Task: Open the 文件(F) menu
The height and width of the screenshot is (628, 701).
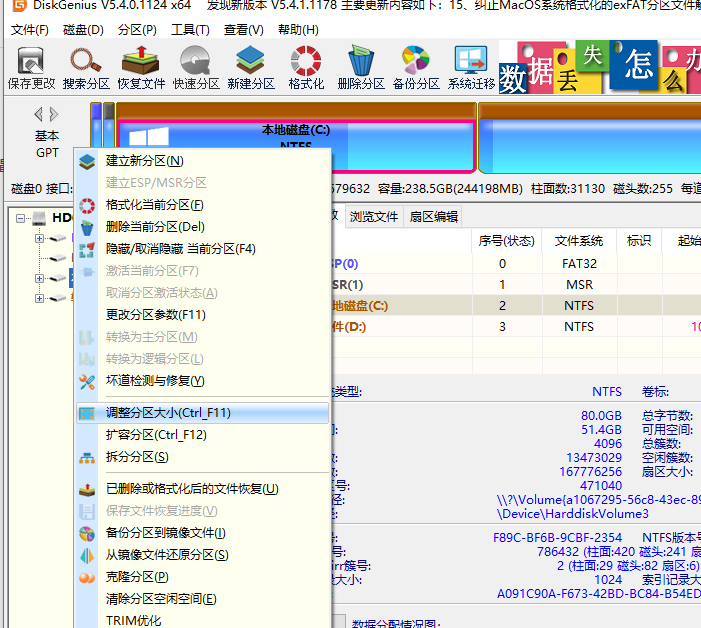Action: click(x=30, y=30)
